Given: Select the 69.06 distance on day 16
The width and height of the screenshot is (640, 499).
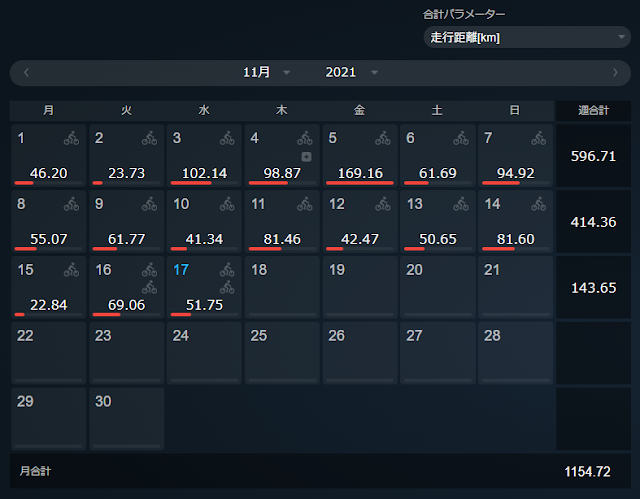Looking at the screenshot, I should coord(127,305).
